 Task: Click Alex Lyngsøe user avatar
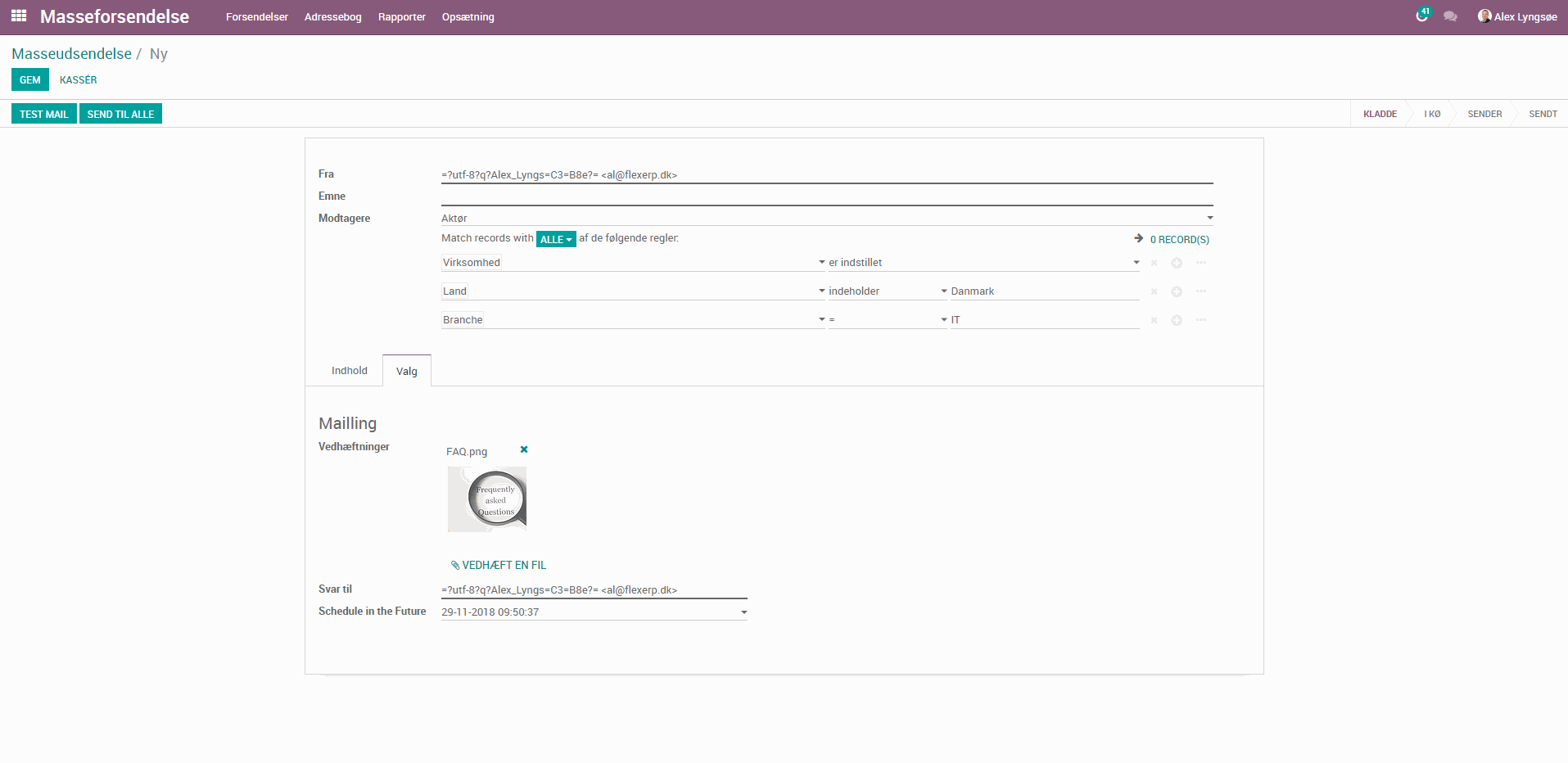coord(1484,16)
